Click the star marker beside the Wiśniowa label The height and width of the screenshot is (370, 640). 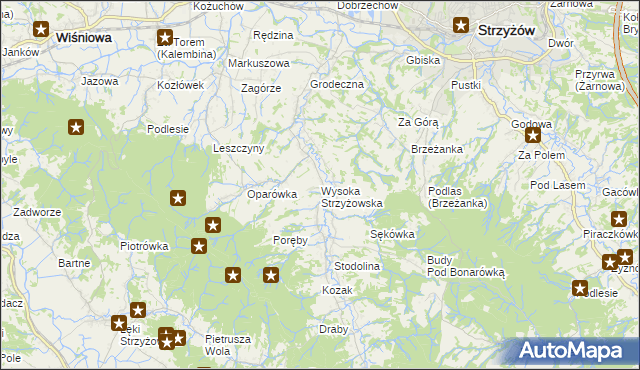(x=41, y=29)
